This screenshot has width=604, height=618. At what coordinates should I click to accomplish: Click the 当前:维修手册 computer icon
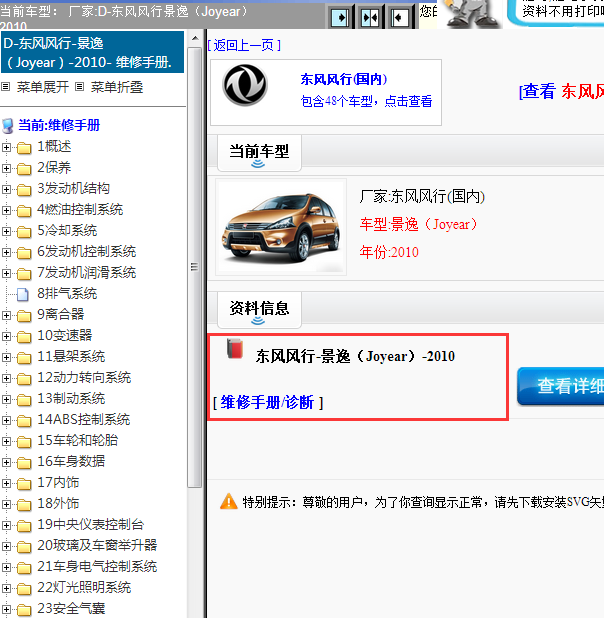[x=8, y=126]
